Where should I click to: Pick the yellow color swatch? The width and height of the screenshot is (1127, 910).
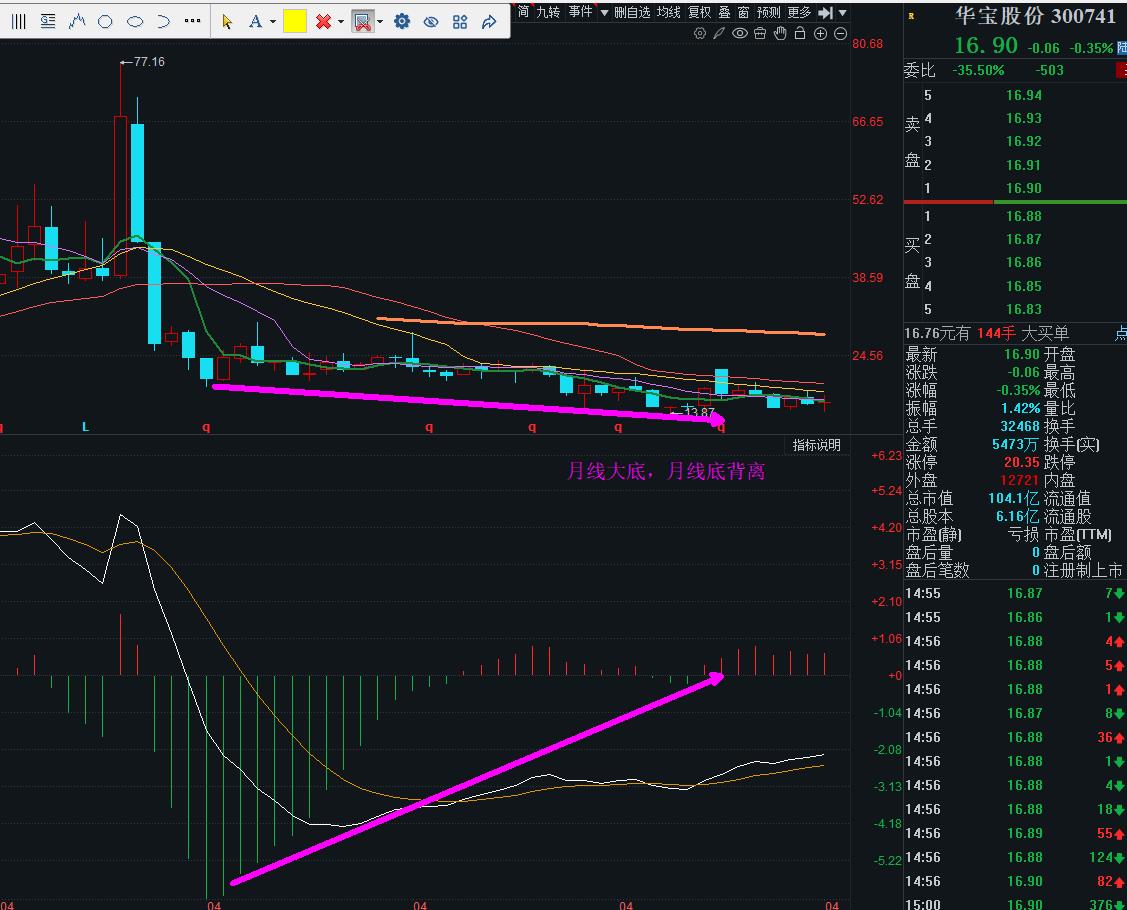295,22
